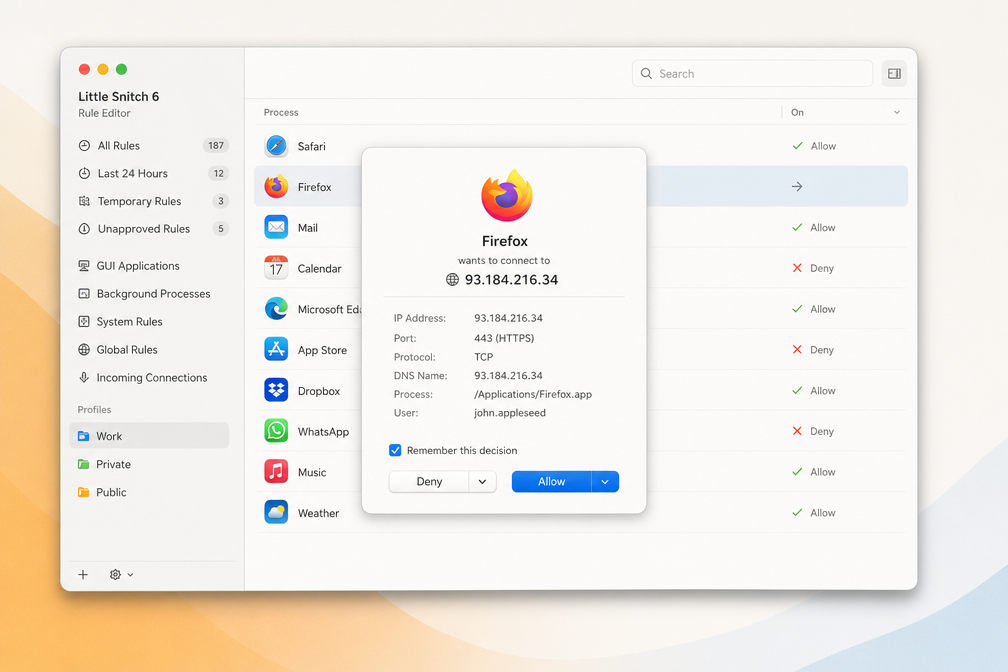Click the Dropbox icon

(276, 390)
